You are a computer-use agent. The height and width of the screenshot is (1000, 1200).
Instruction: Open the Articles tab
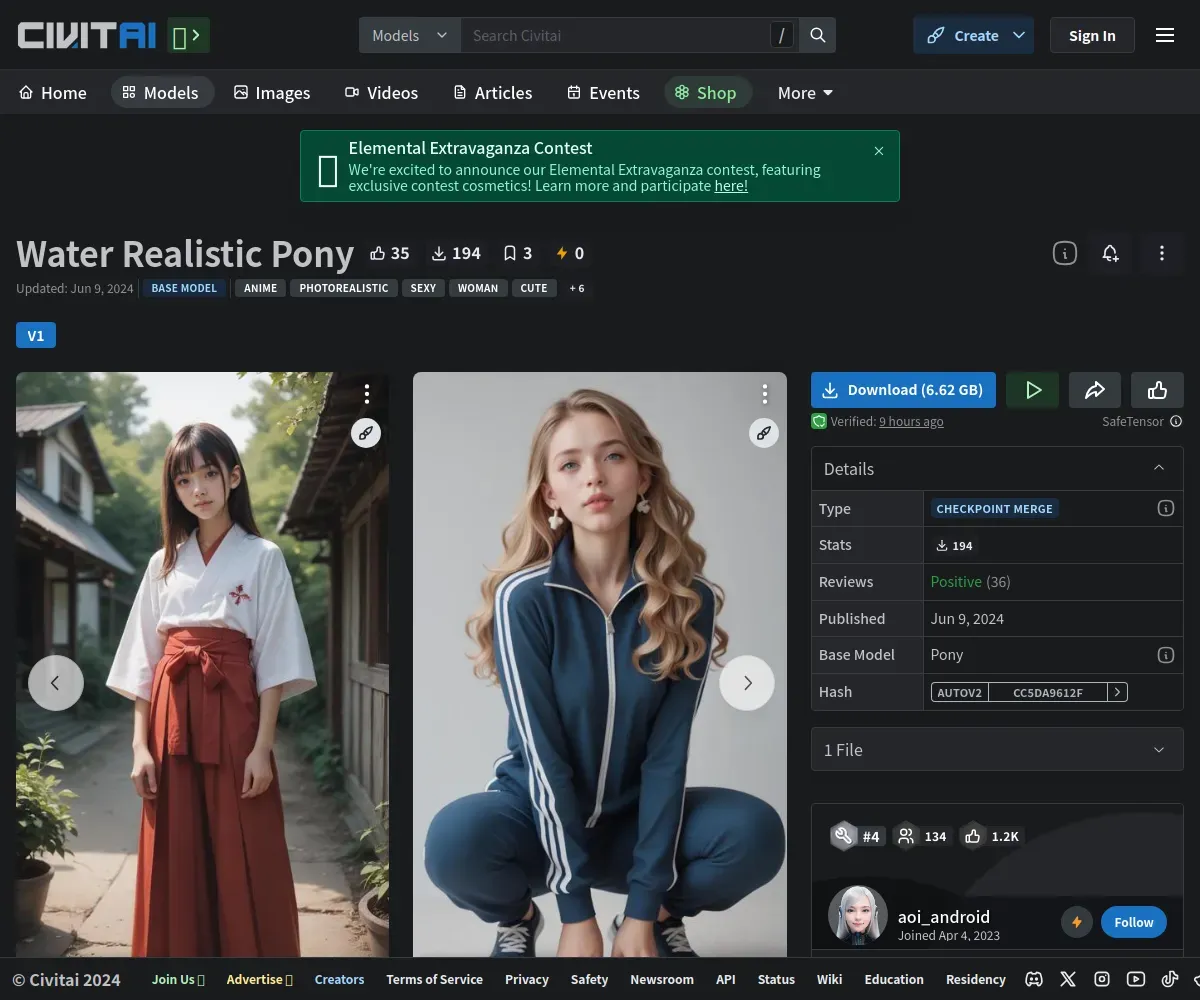[x=492, y=93]
